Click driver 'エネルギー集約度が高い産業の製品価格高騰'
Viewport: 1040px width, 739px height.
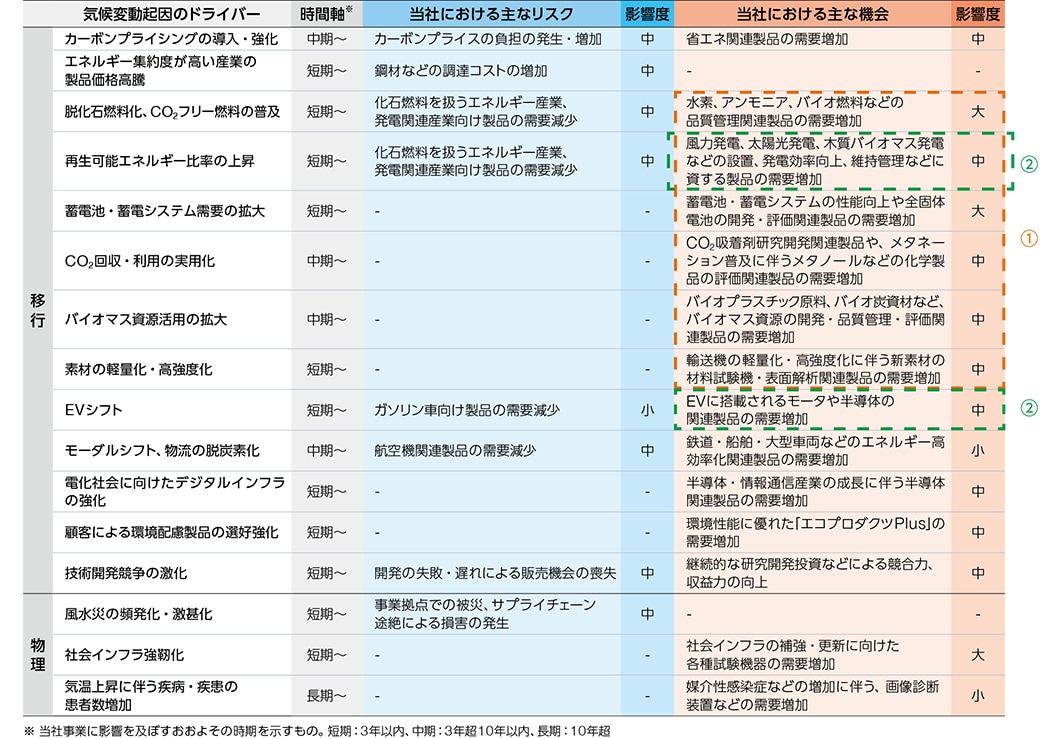click(161, 70)
